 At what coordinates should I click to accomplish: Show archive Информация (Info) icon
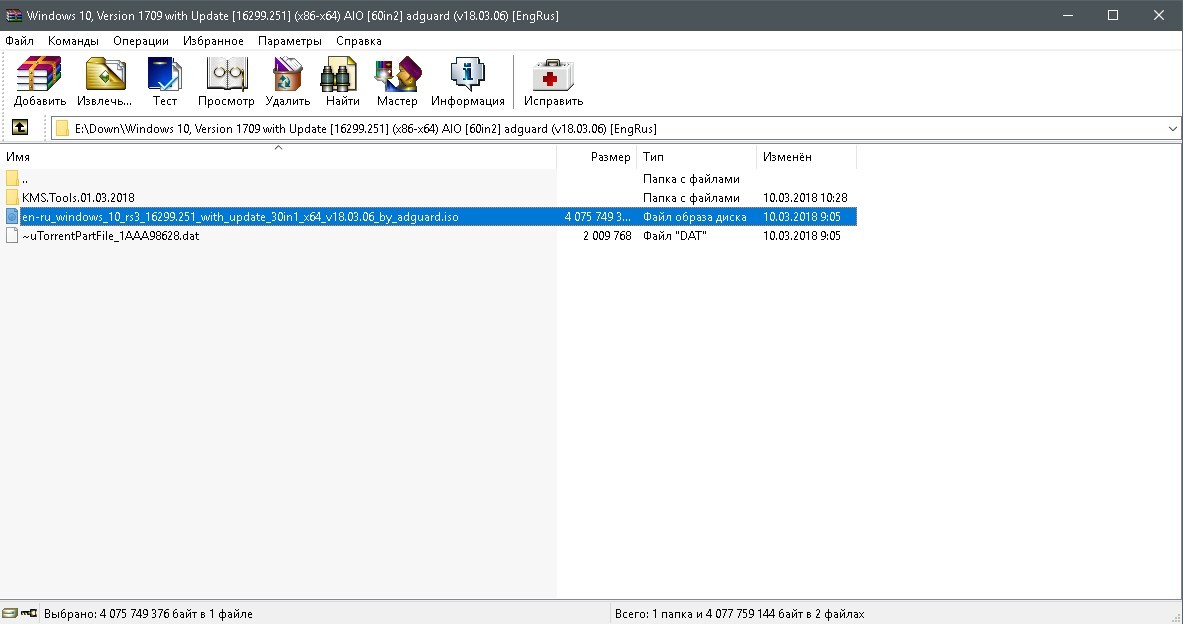pyautogui.click(x=468, y=81)
